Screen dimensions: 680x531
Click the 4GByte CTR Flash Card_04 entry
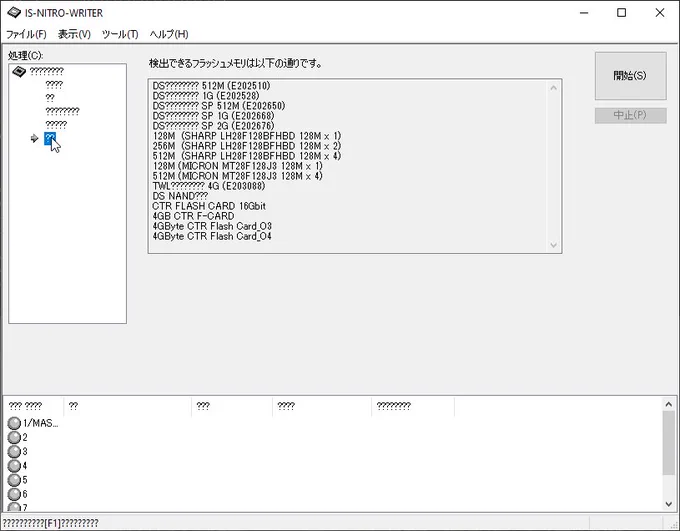click(x=212, y=236)
